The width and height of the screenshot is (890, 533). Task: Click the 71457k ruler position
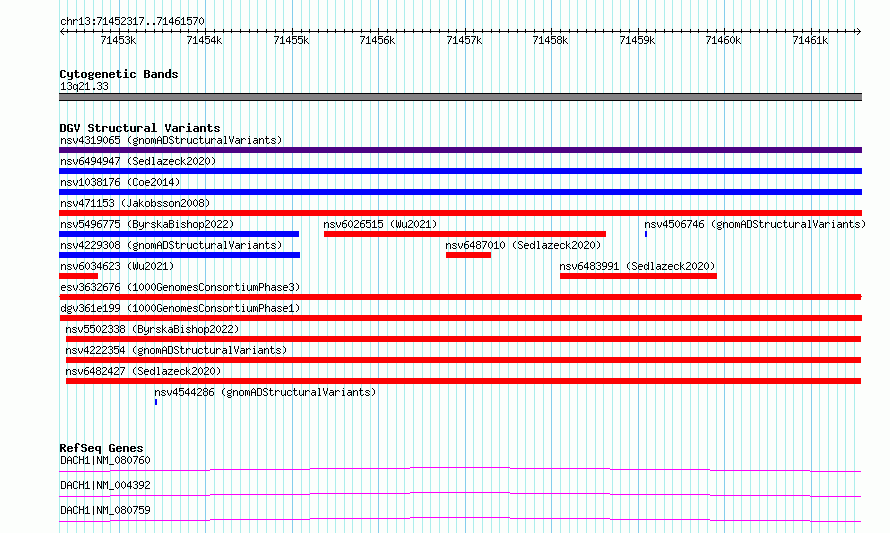click(464, 40)
